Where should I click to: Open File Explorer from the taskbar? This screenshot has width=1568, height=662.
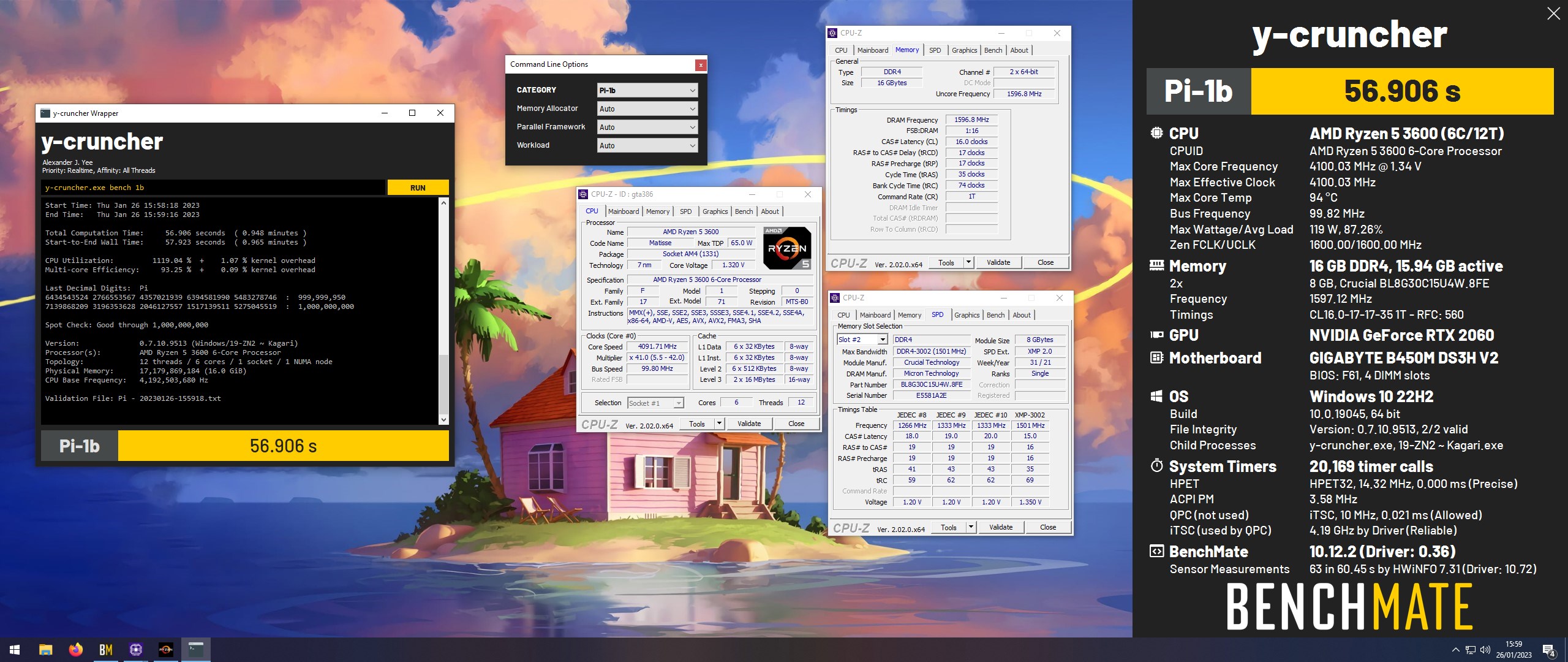[45, 650]
